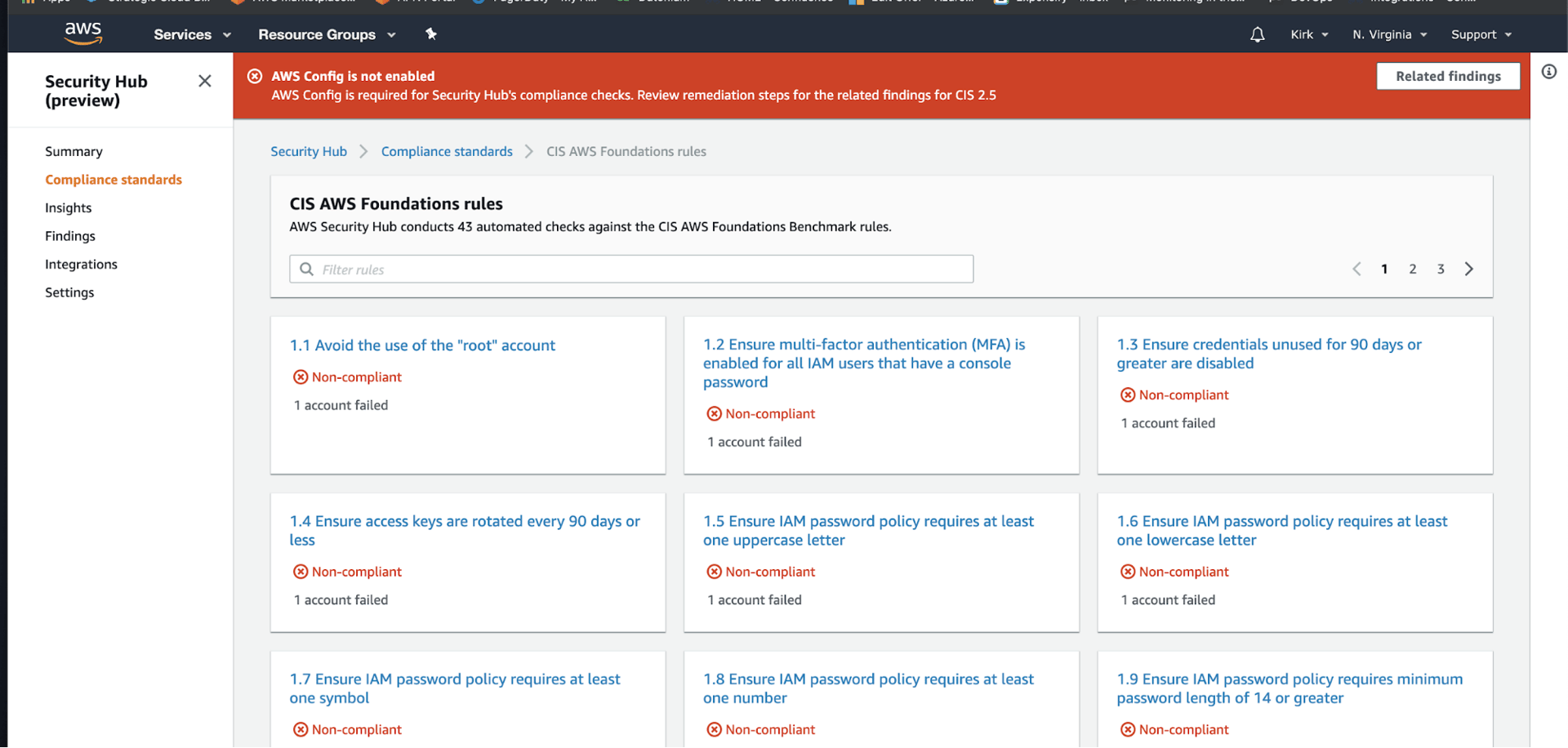Image resolution: width=1568 pixels, height=748 pixels.
Task: Open the Support dropdown menu
Action: (1481, 34)
